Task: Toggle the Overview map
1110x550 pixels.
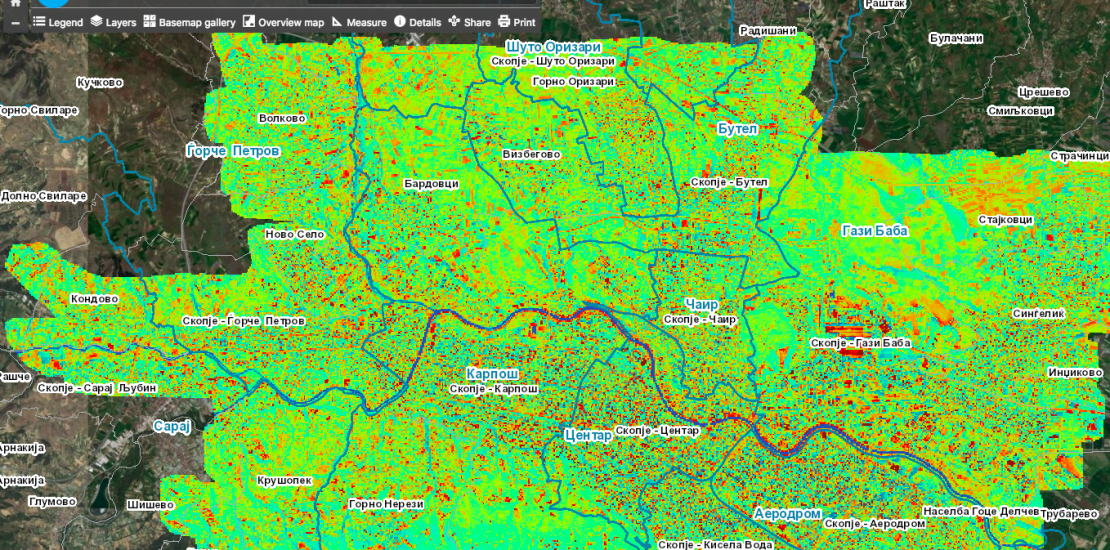Action: (x=283, y=21)
